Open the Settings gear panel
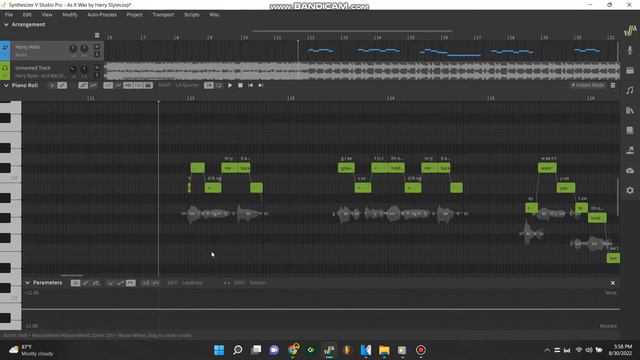This screenshot has height=360, width=640. 630,190
